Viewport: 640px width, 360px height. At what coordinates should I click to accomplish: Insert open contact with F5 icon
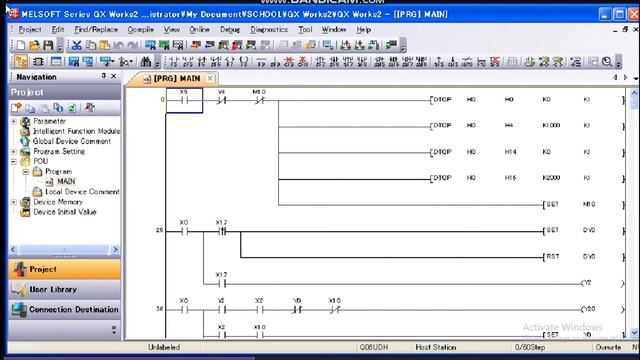point(174,62)
